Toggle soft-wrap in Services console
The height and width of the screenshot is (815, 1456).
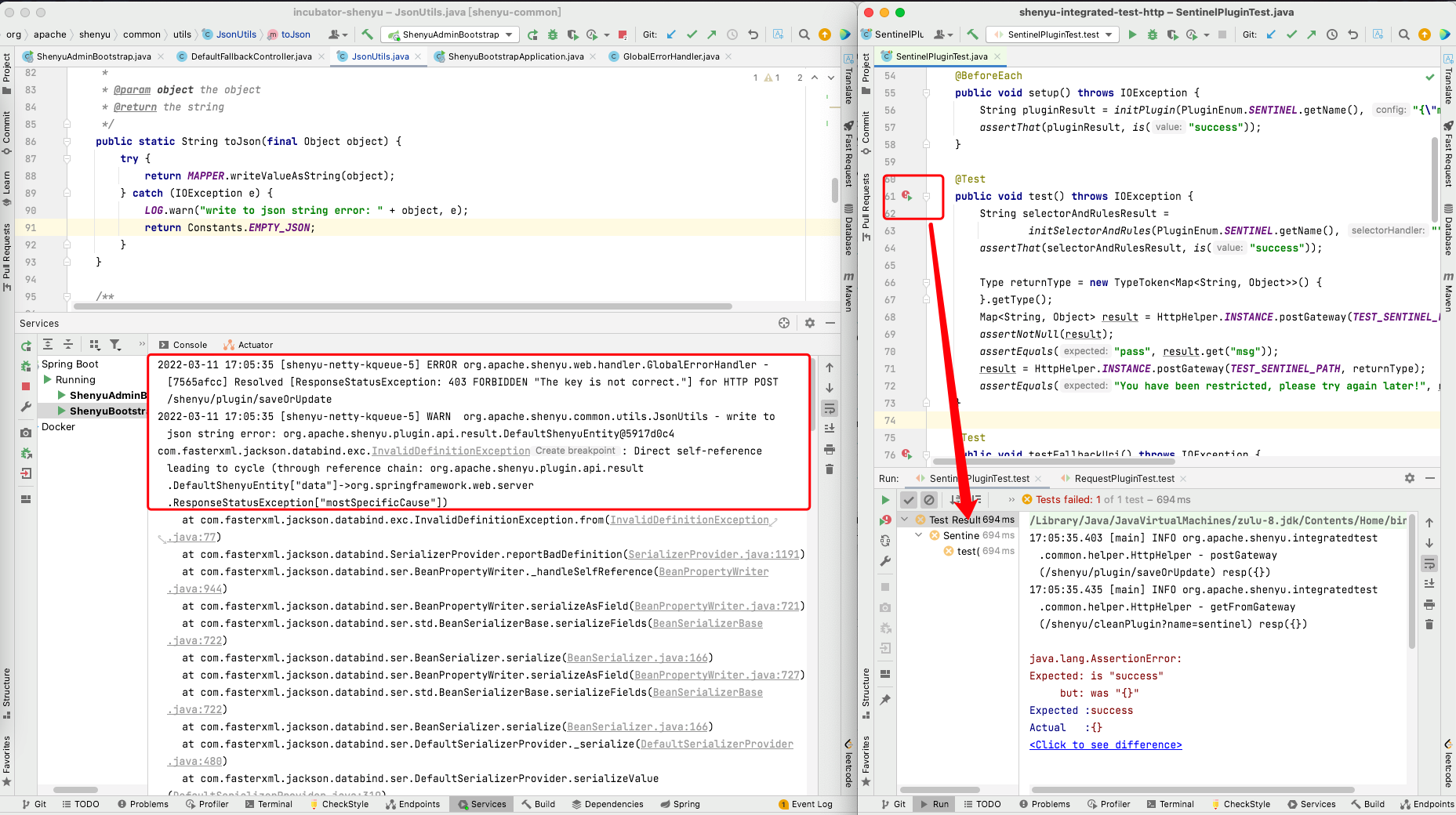830,408
